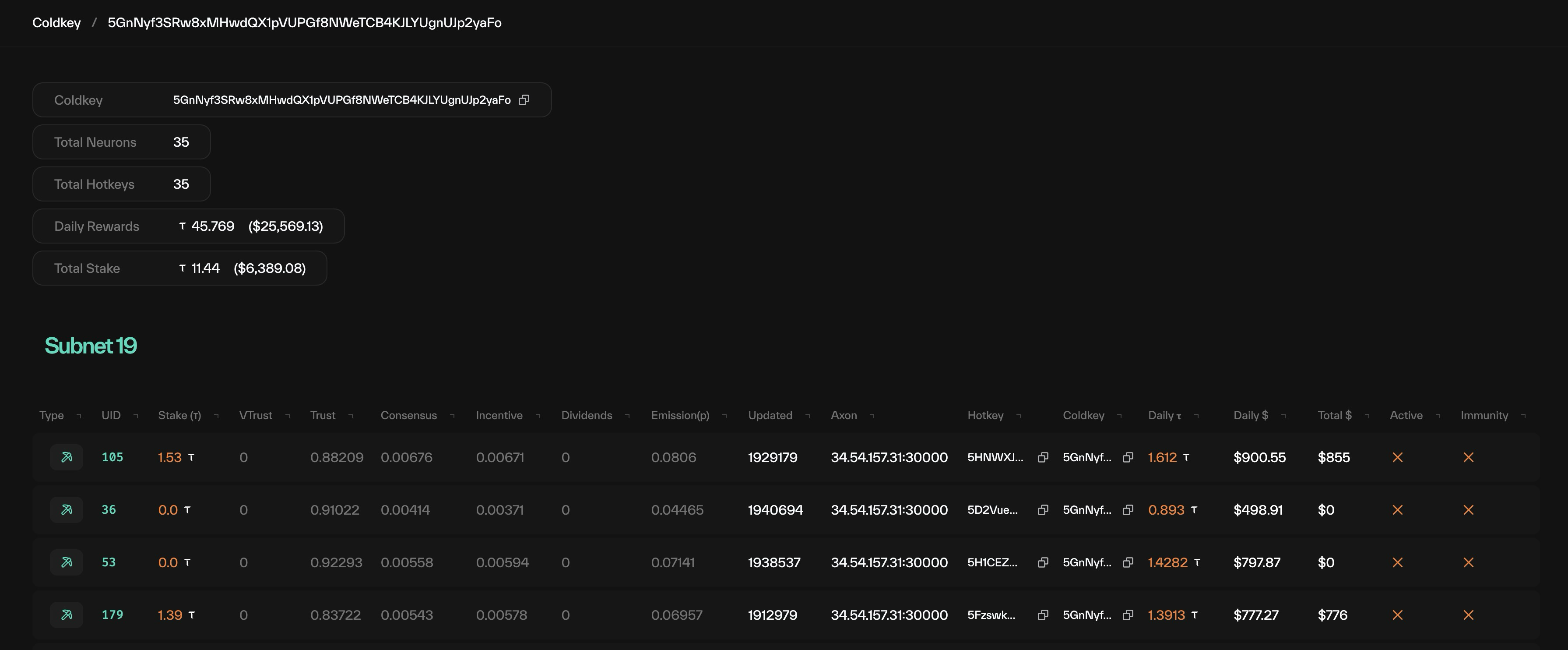Click the miner type icon for UID 105

click(x=67, y=458)
